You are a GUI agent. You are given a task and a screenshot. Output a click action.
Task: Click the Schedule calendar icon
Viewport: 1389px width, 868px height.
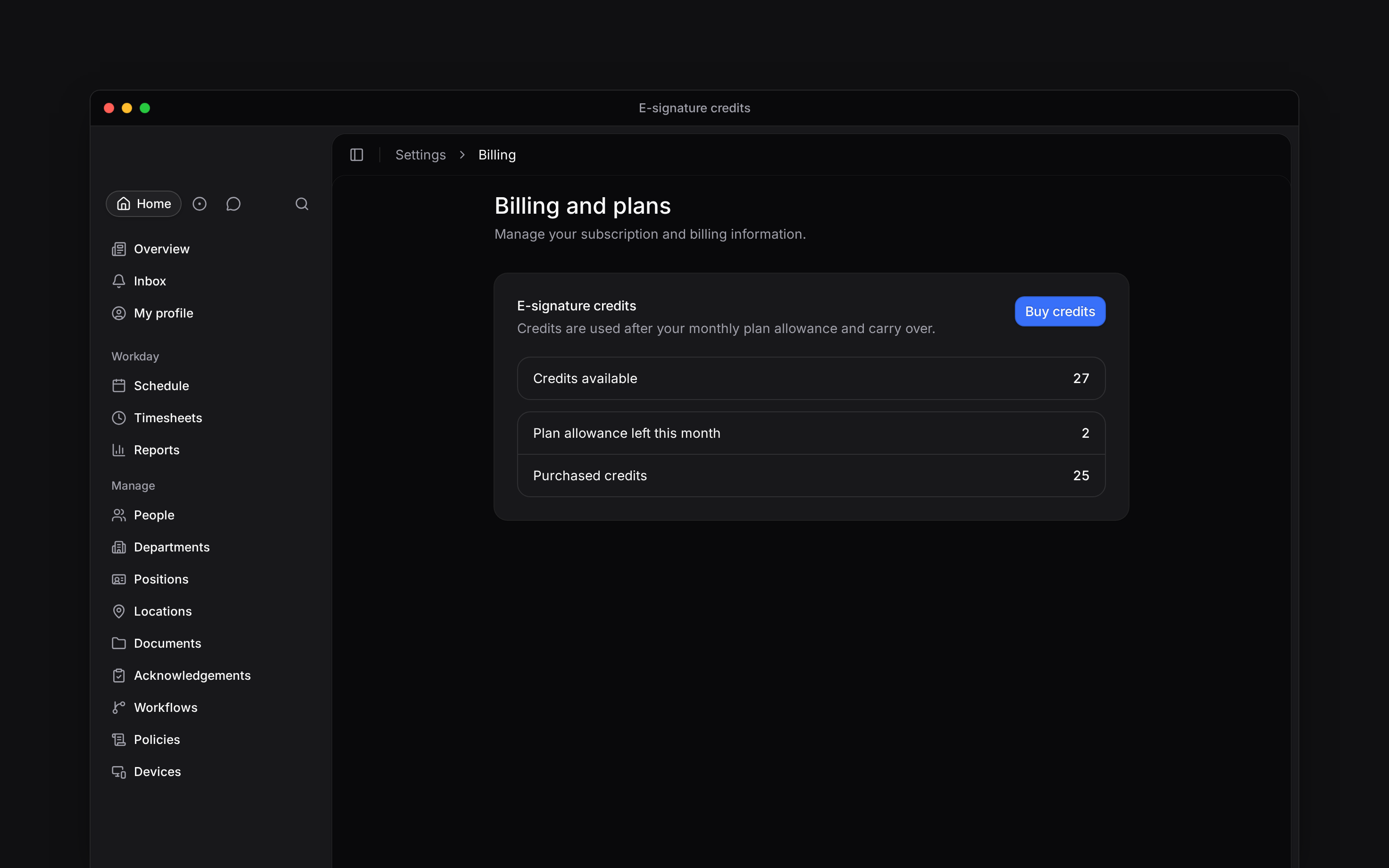pos(119,386)
